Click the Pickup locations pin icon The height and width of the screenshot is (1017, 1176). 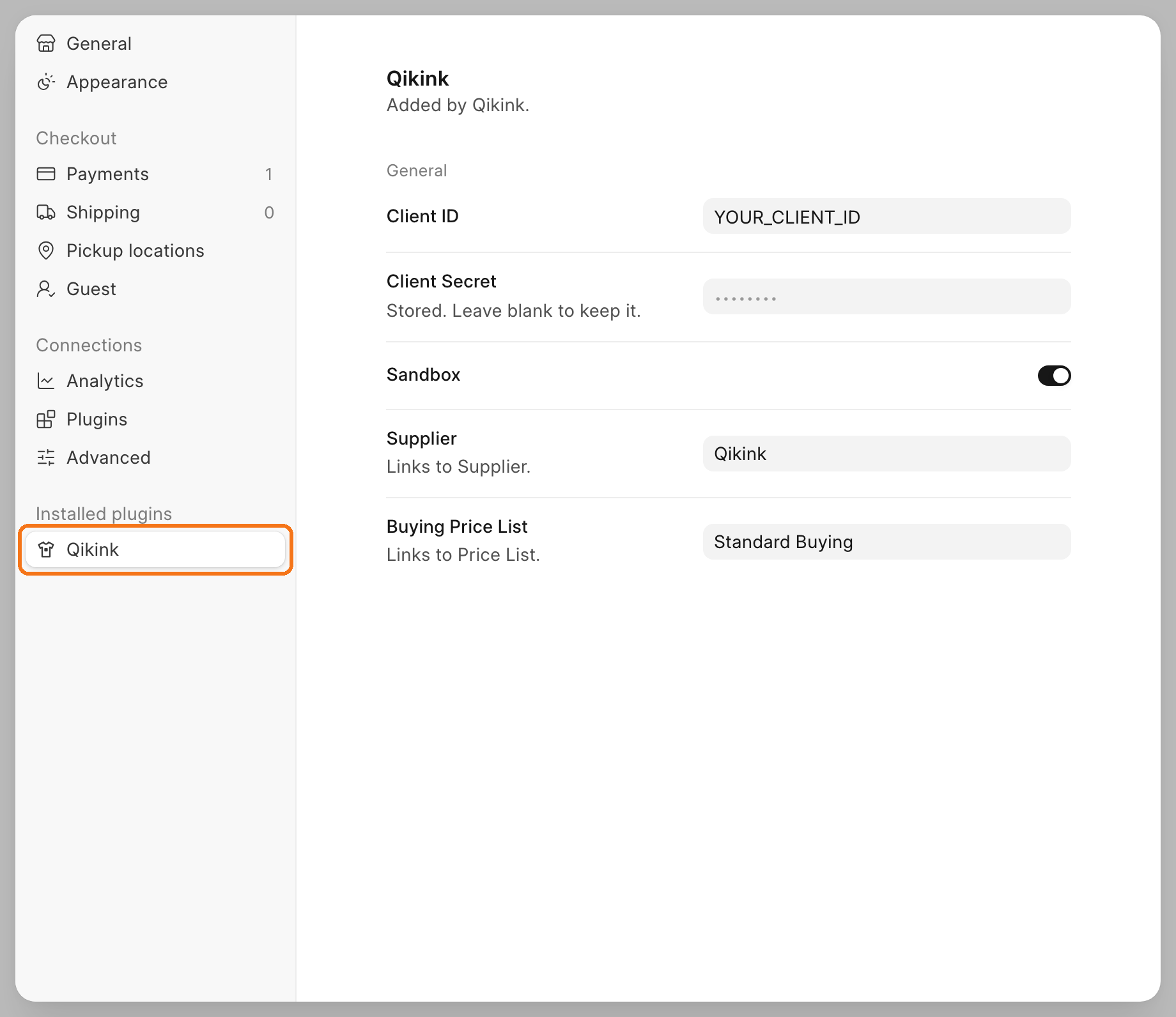46,250
